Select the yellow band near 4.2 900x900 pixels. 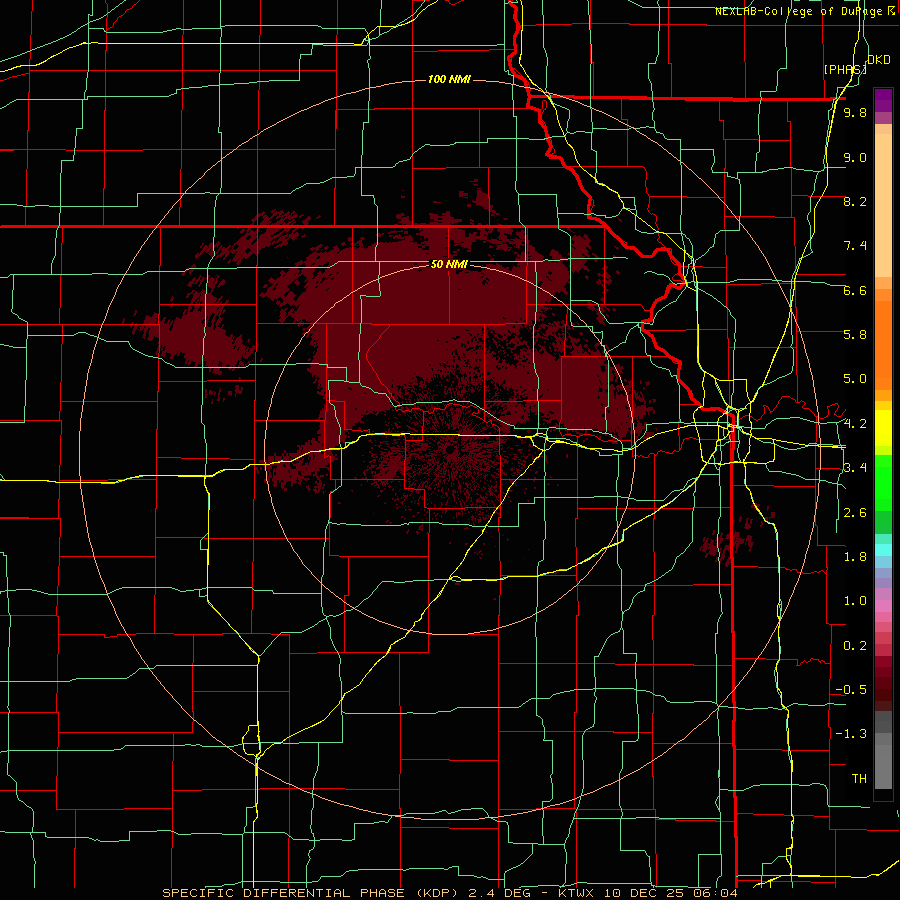[x=883, y=428]
